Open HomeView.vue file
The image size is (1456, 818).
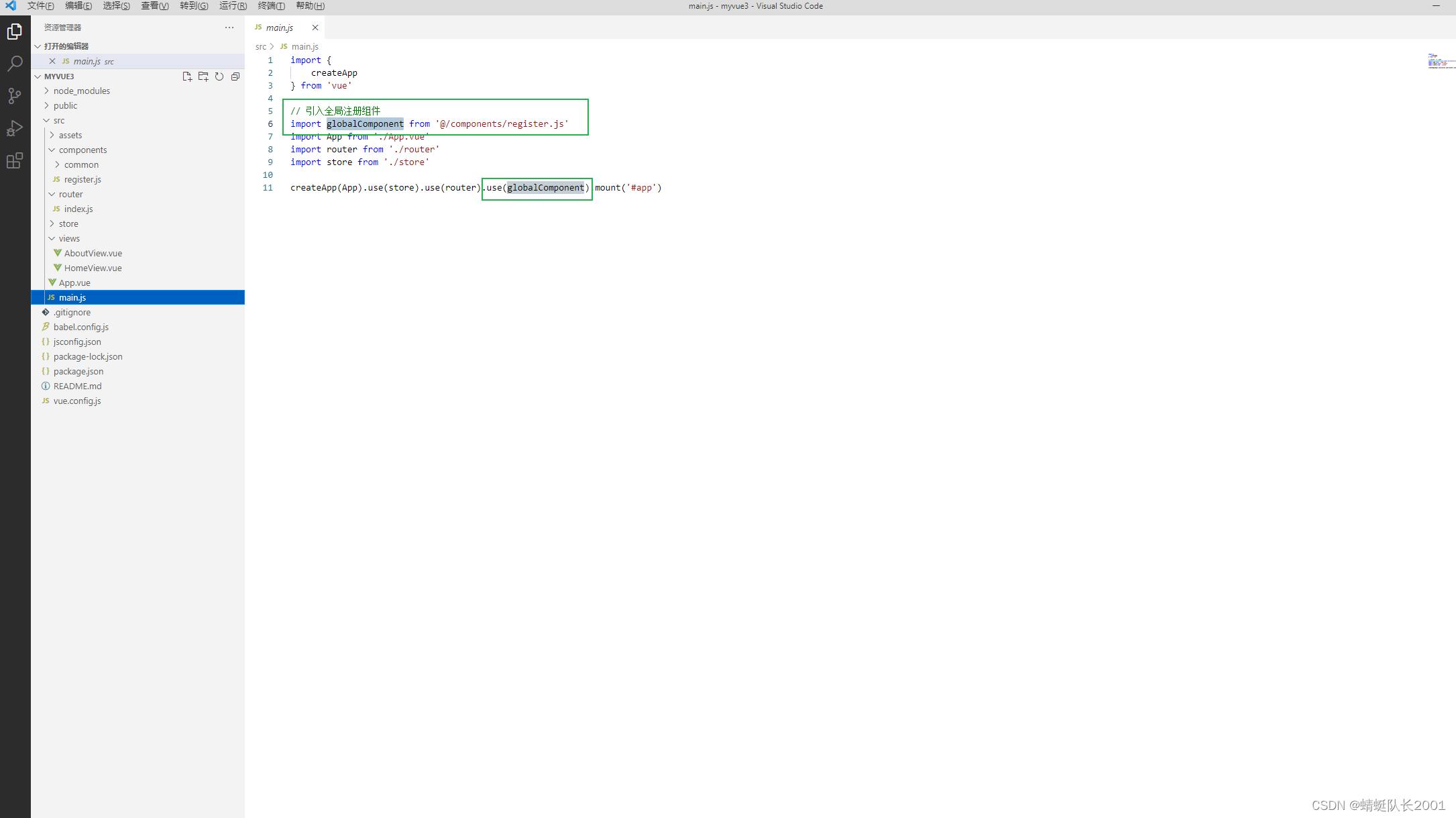tap(93, 268)
